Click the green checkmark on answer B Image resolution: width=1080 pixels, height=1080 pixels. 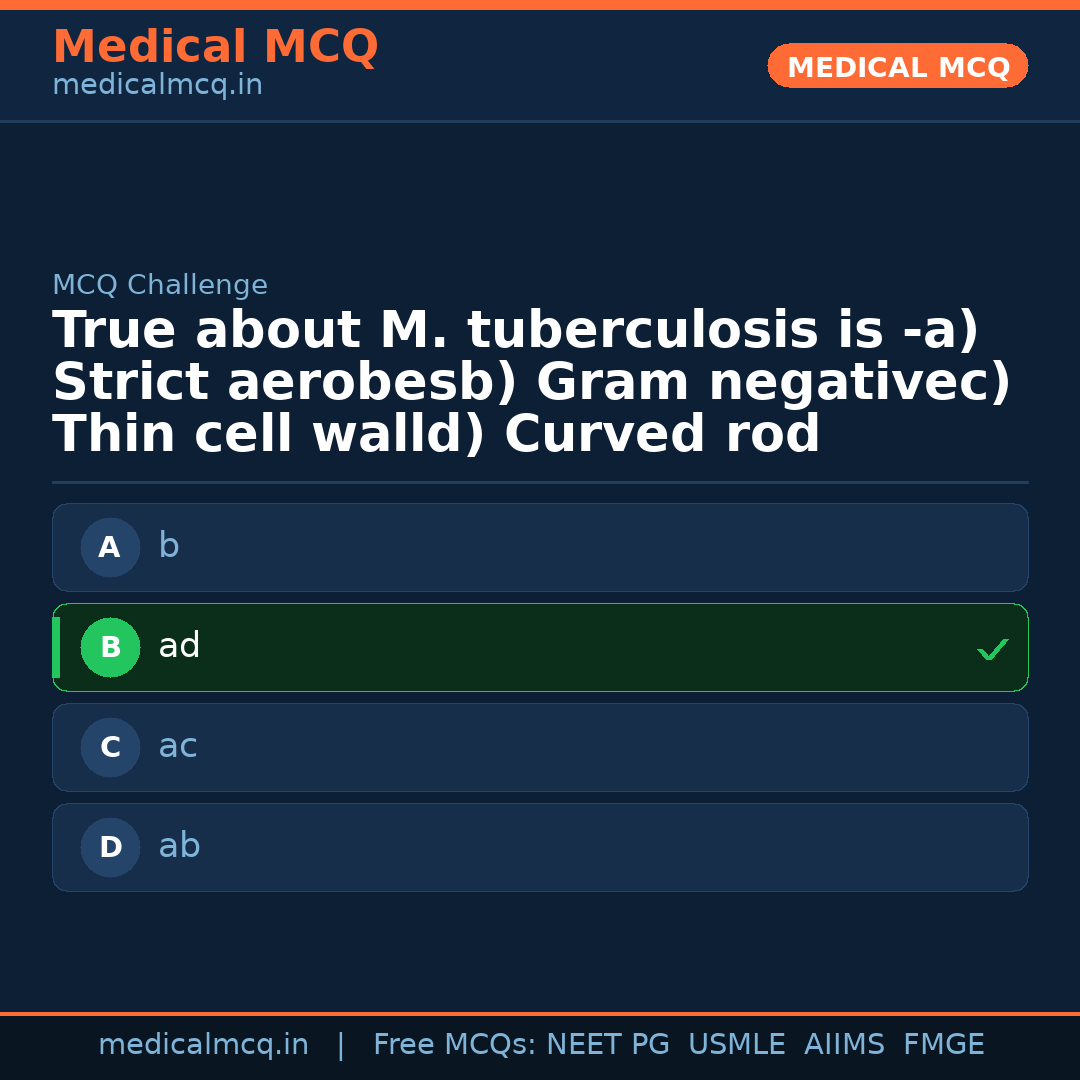coord(993,649)
